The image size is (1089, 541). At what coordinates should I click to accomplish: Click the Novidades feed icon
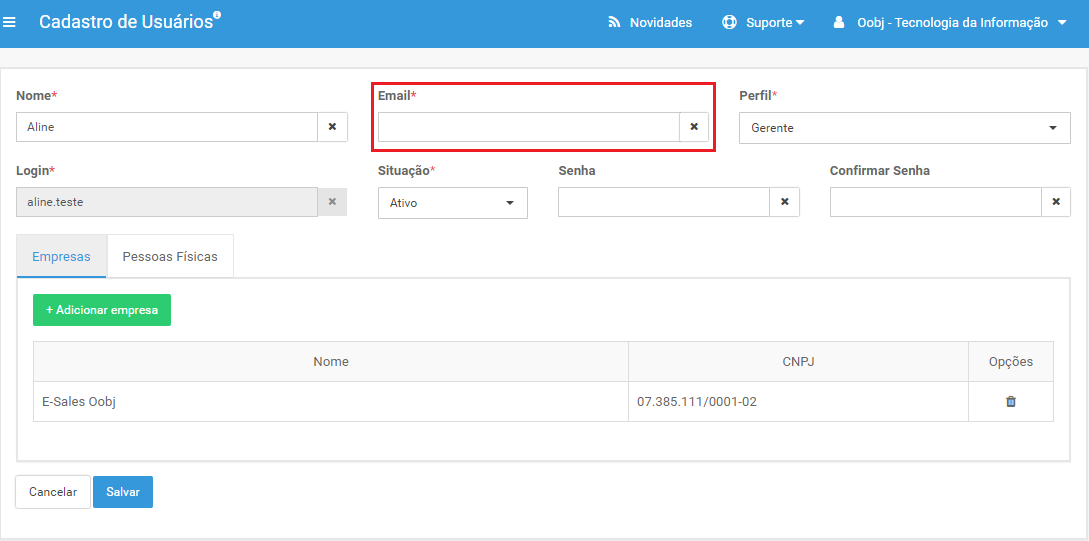click(614, 22)
